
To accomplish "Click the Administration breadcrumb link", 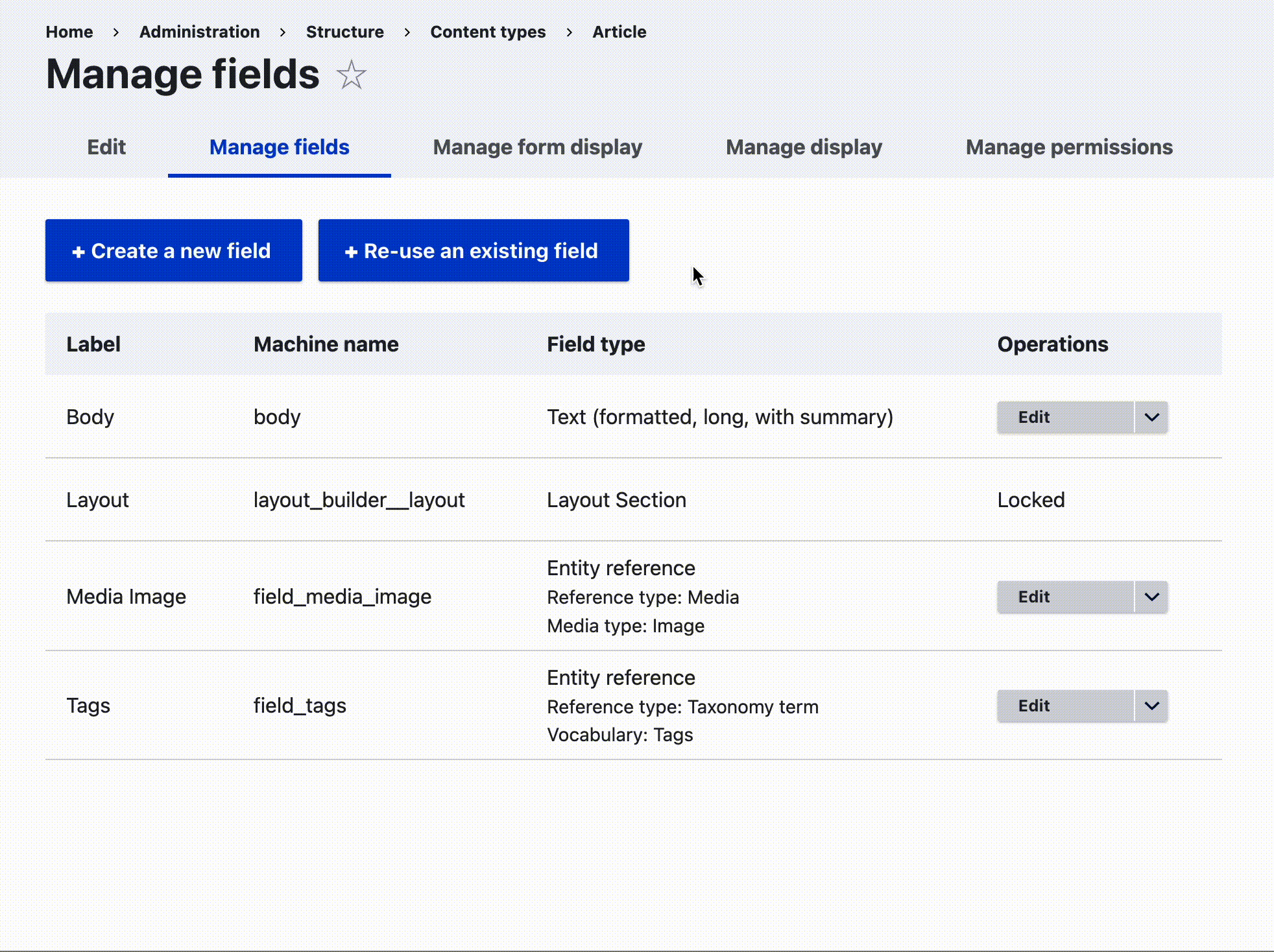I will (x=199, y=32).
